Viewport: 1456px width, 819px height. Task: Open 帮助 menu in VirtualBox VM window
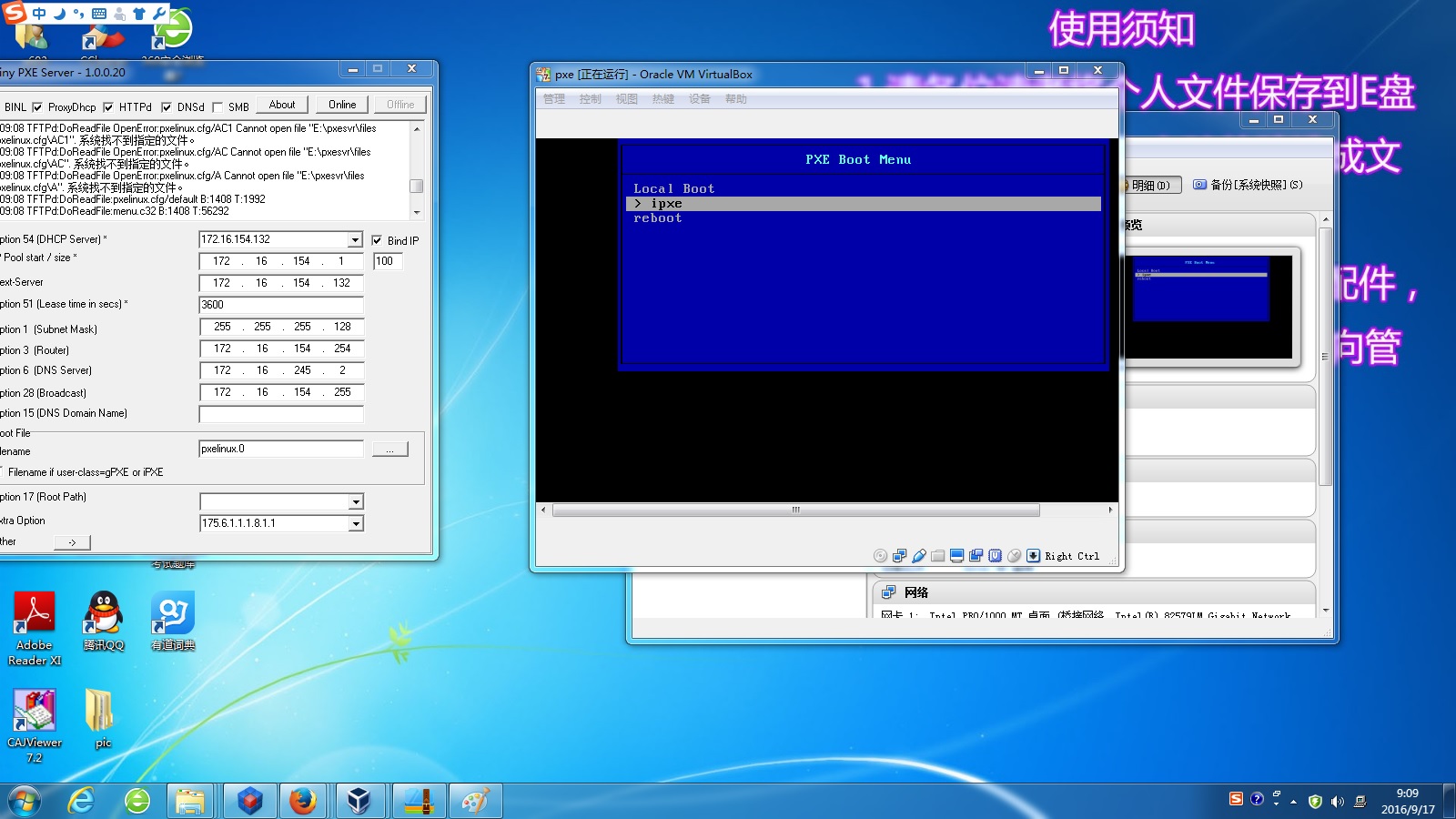pos(736,99)
